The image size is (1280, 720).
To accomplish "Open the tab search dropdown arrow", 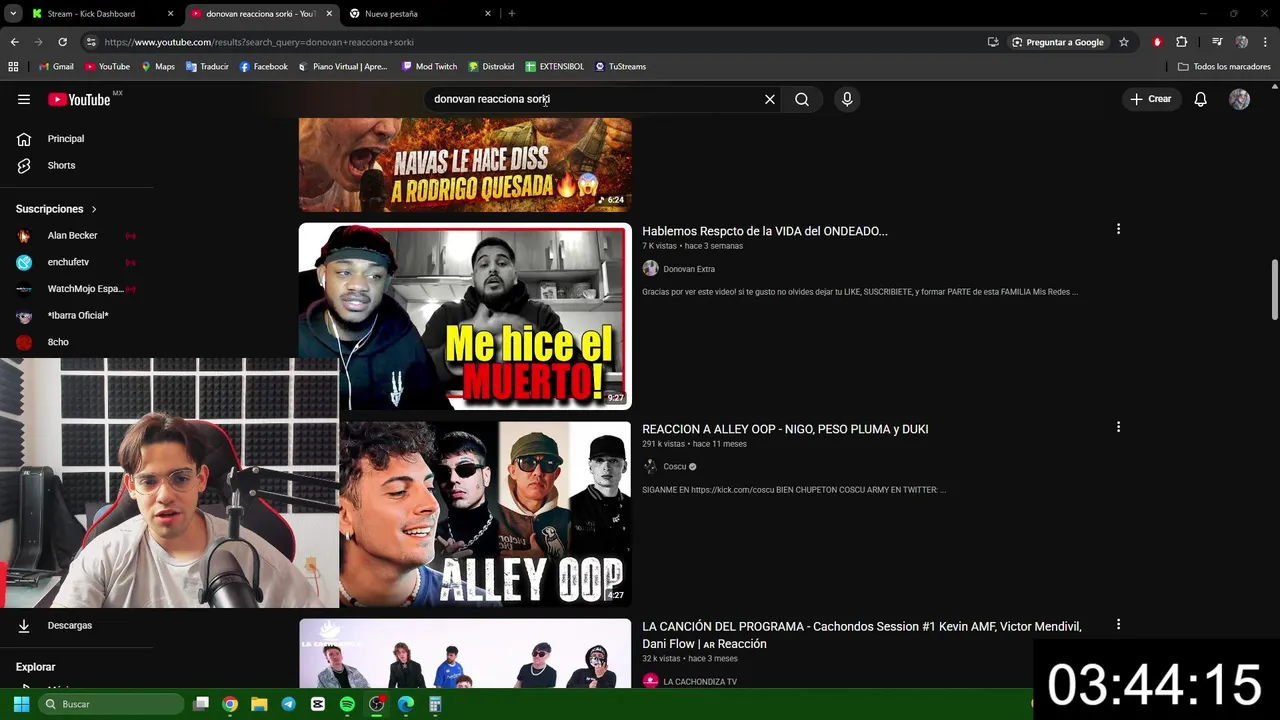I will point(13,14).
